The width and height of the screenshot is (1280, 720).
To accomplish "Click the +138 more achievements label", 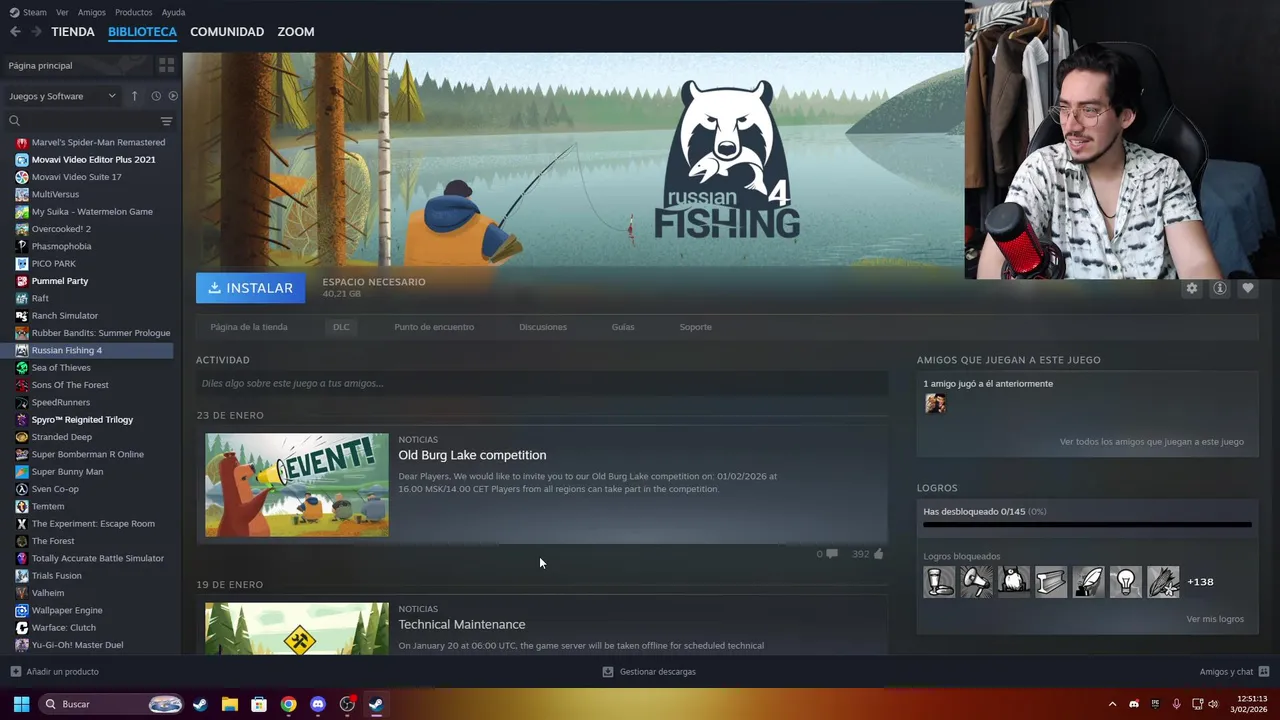I will tap(1200, 582).
